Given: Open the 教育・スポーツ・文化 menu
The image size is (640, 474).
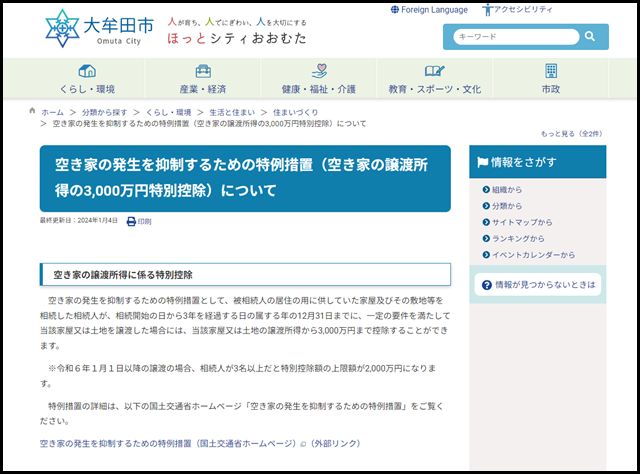Looking at the screenshot, I should point(435,78).
